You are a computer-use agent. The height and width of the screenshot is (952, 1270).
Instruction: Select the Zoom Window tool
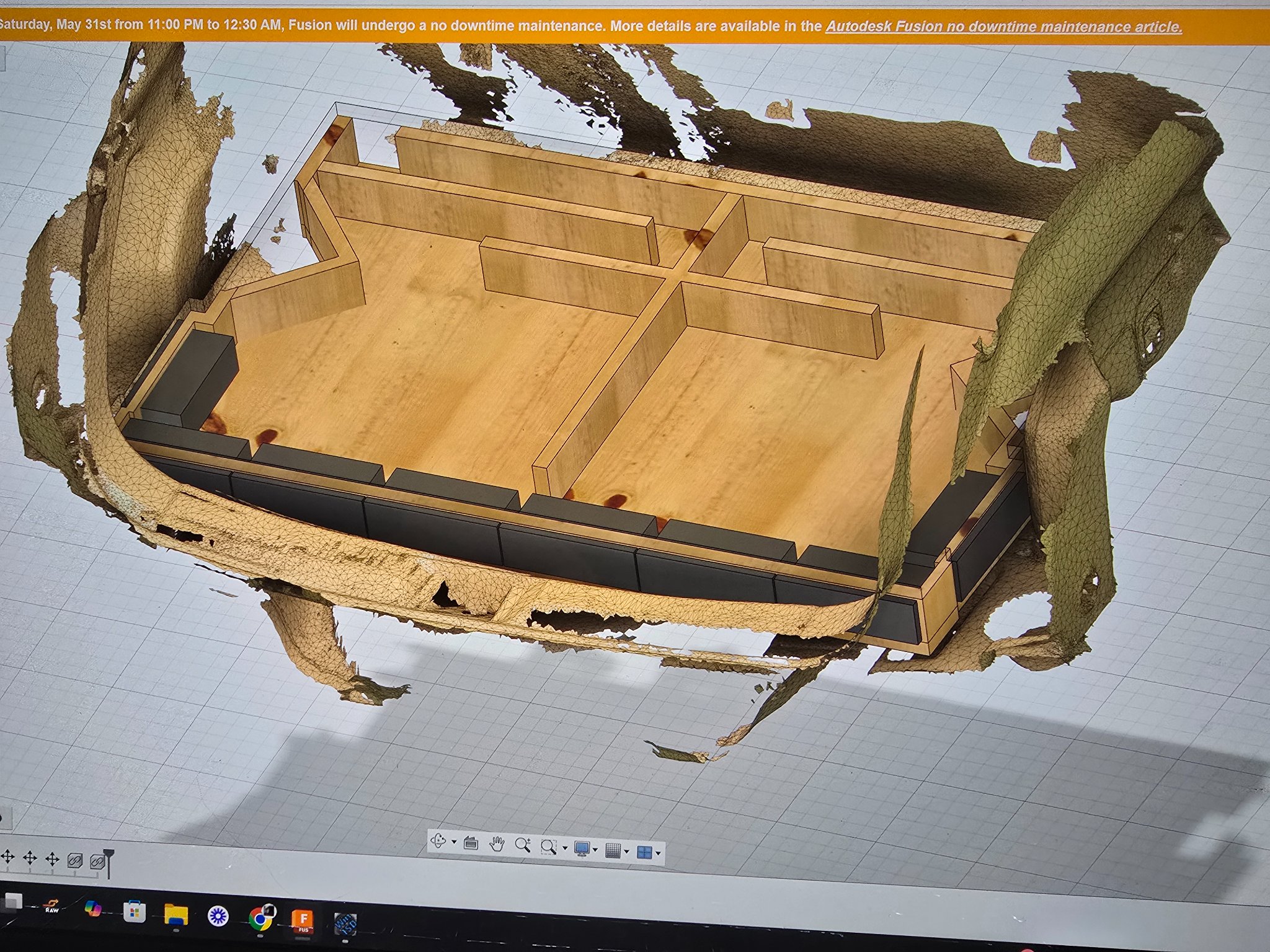click(549, 846)
